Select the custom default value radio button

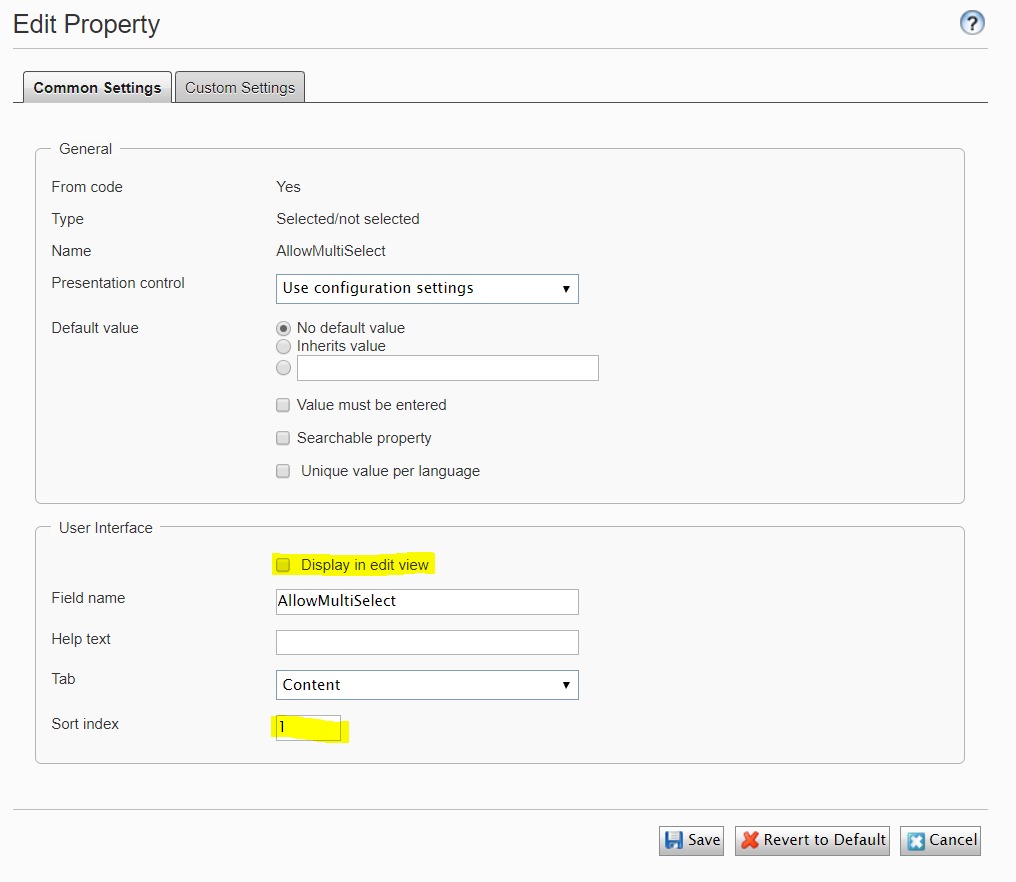284,368
